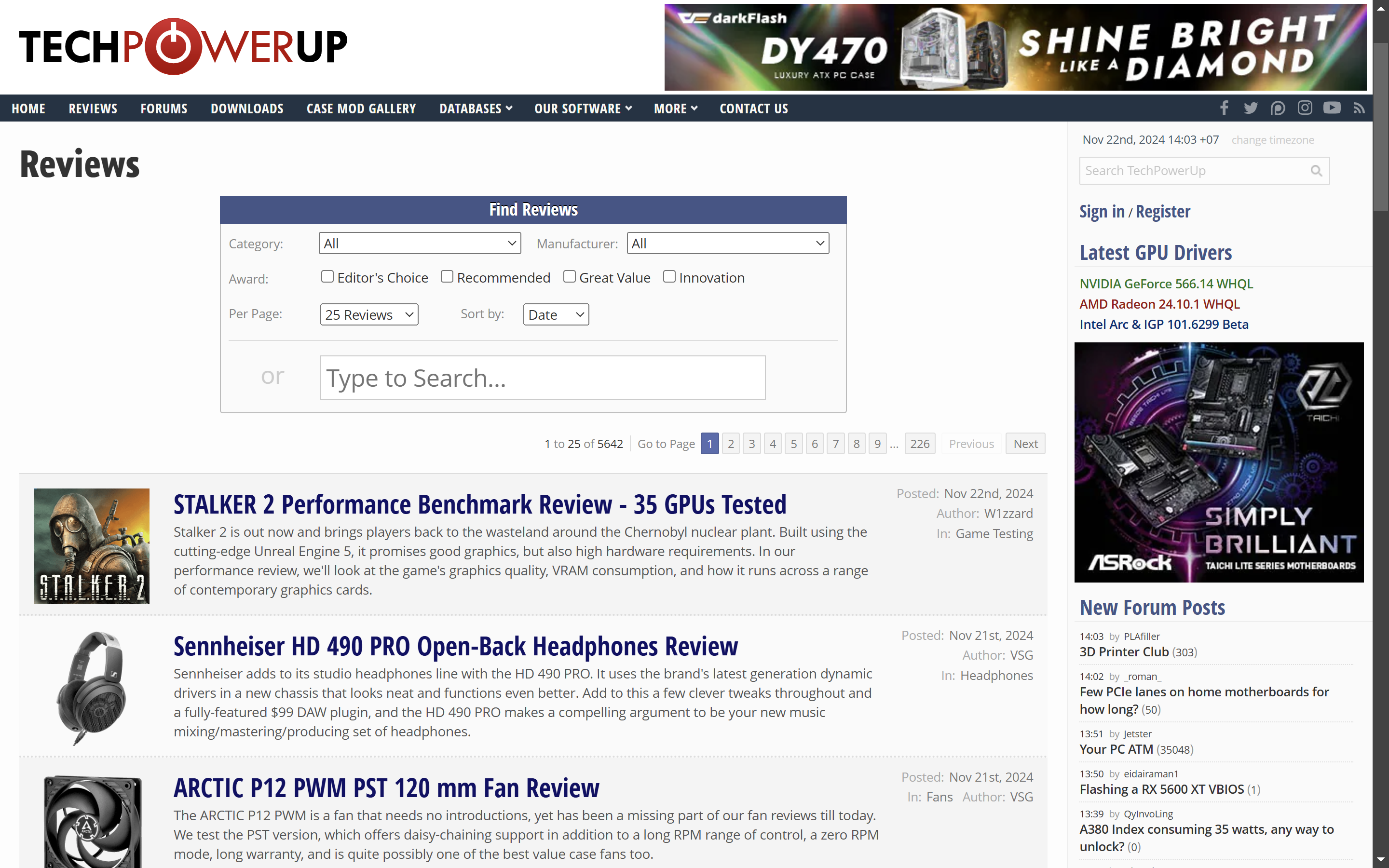Click the Headphones category link
The height and width of the screenshot is (868, 1389).
(x=996, y=675)
